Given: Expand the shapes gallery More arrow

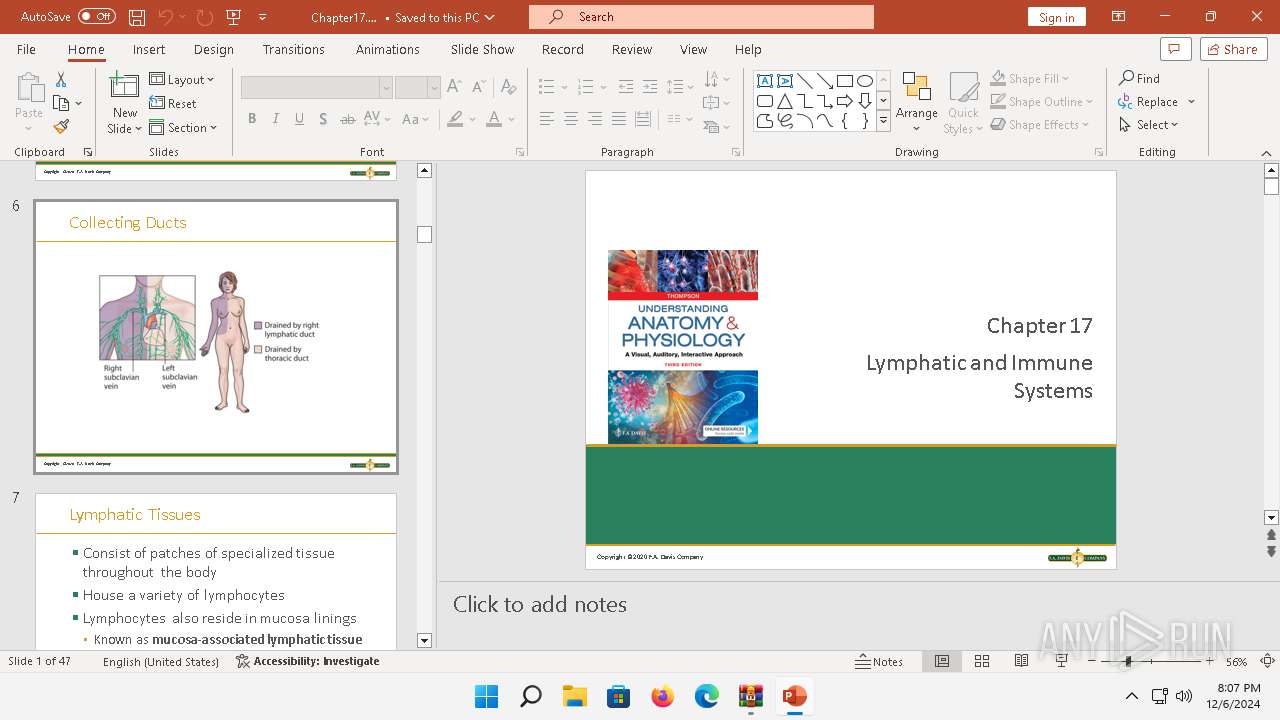Looking at the screenshot, I should (883, 121).
